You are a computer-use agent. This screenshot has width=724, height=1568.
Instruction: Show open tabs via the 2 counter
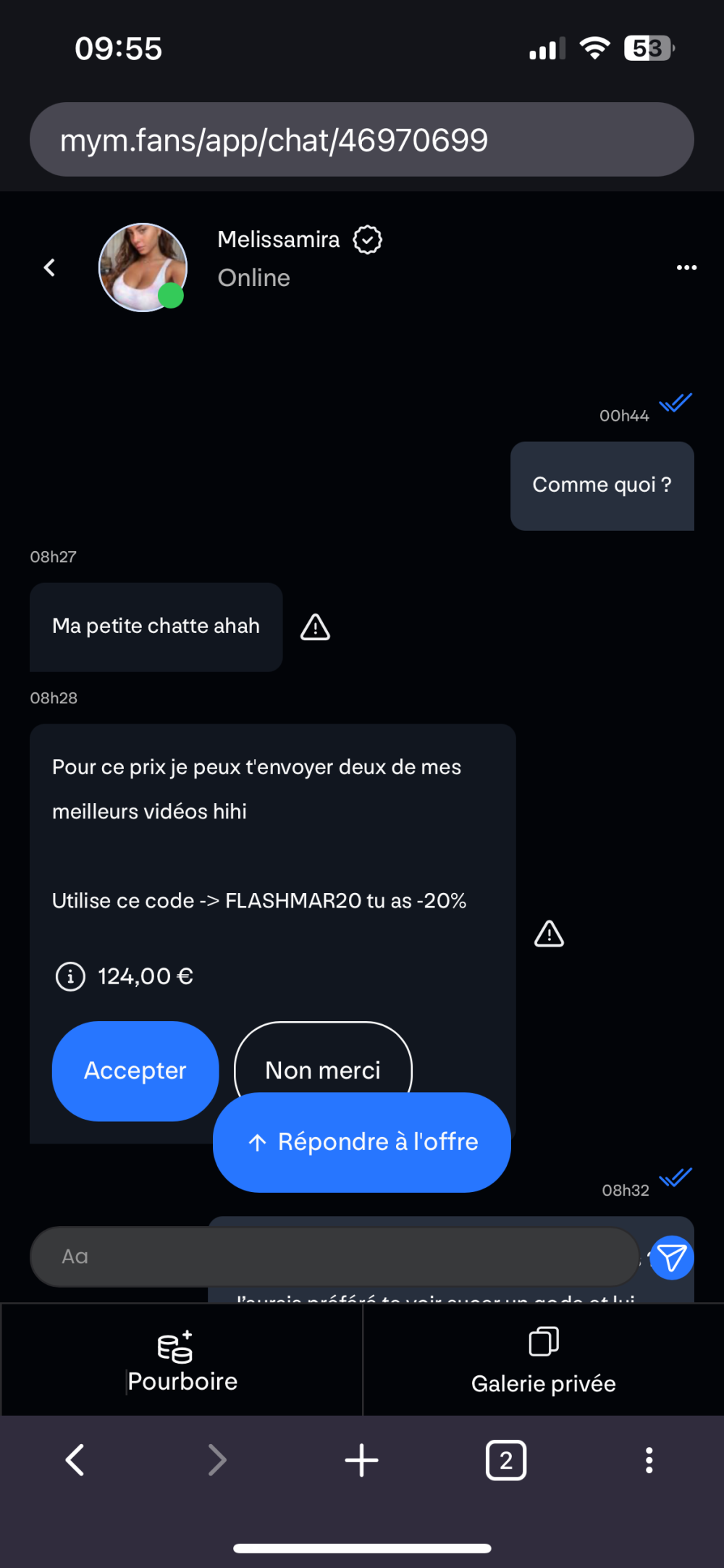(x=506, y=1460)
